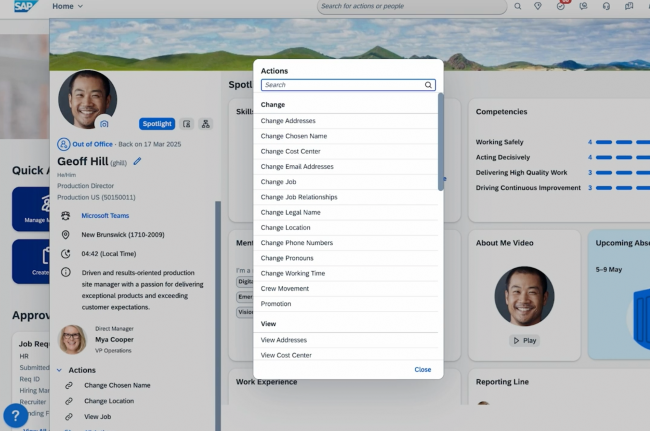
Task: Click the Close button in Actions dialog
Action: 422,369
